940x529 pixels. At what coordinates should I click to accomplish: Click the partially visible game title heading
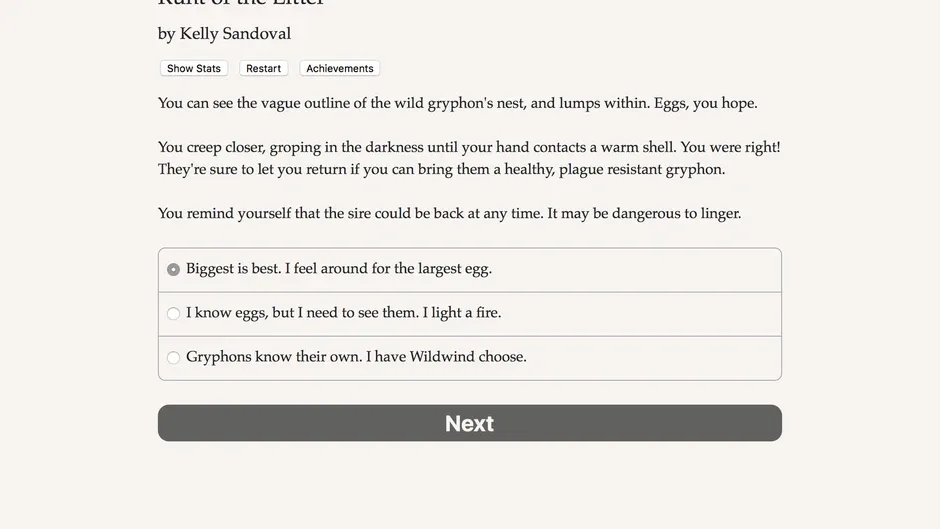tap(241, 4)
